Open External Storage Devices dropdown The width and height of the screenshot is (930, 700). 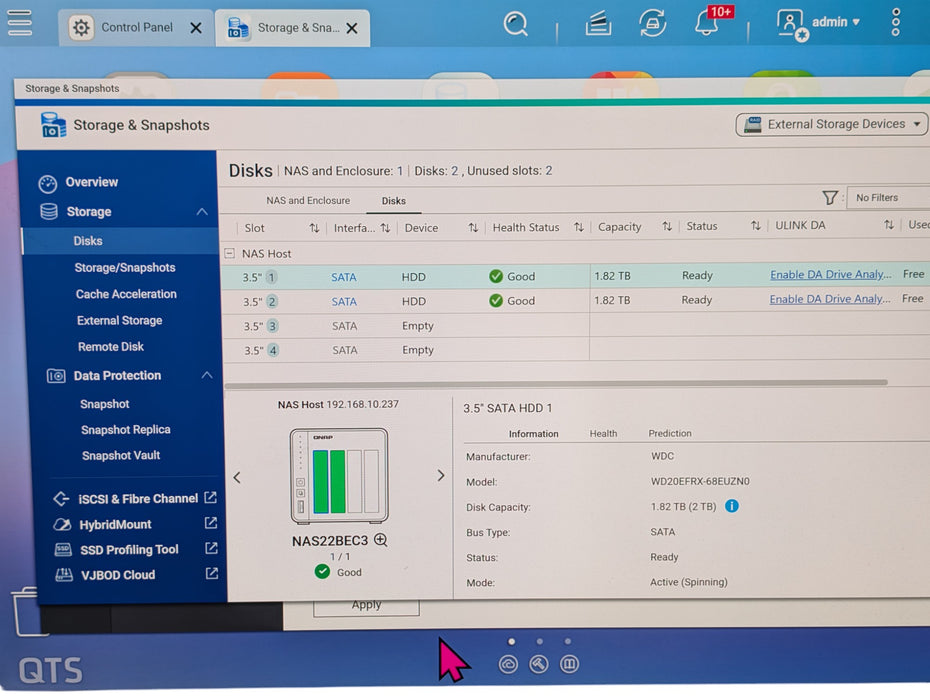click(832, 125)
